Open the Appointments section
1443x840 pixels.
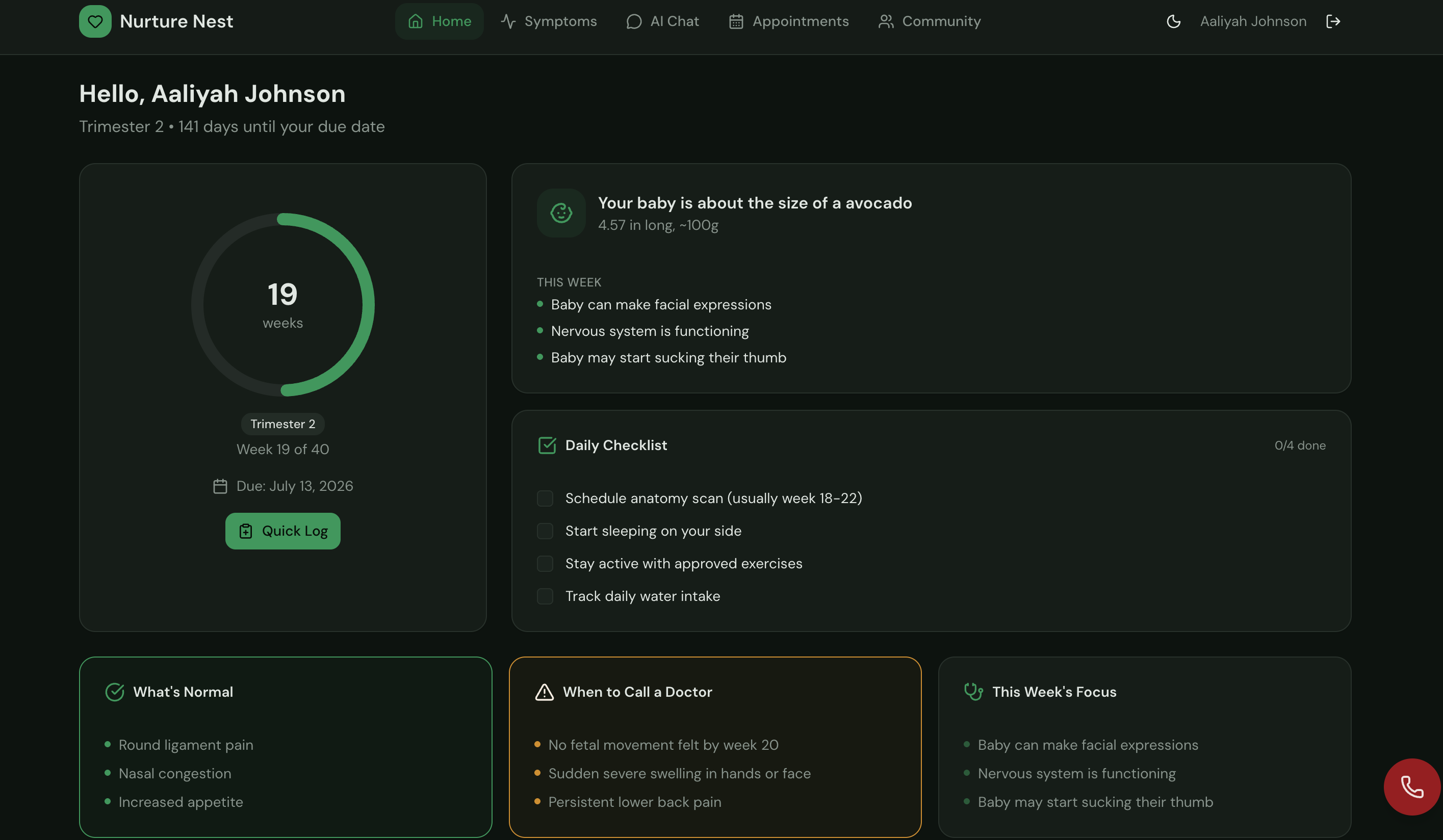tap(788, 21)
